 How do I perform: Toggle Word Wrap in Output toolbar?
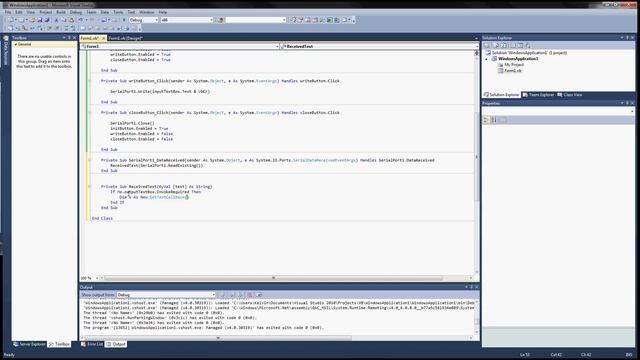(259, 295)
